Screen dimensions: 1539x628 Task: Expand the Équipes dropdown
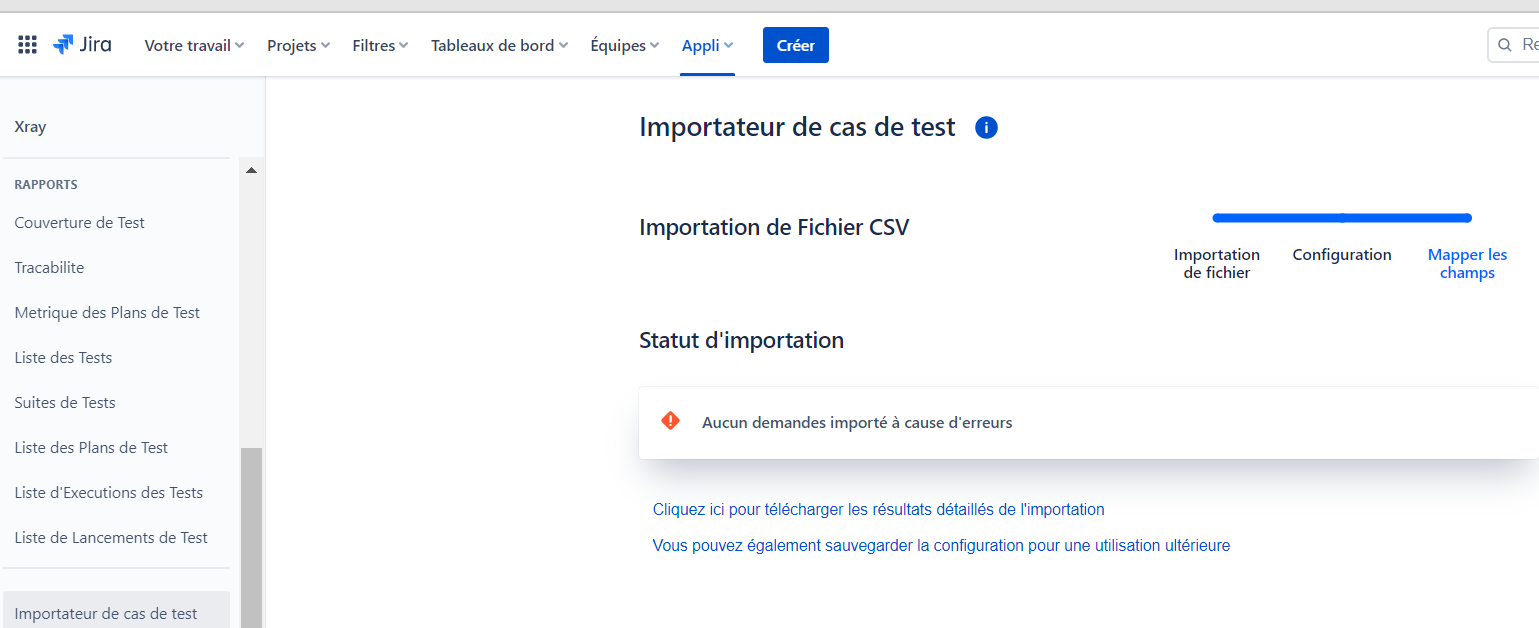pos(623,45)
